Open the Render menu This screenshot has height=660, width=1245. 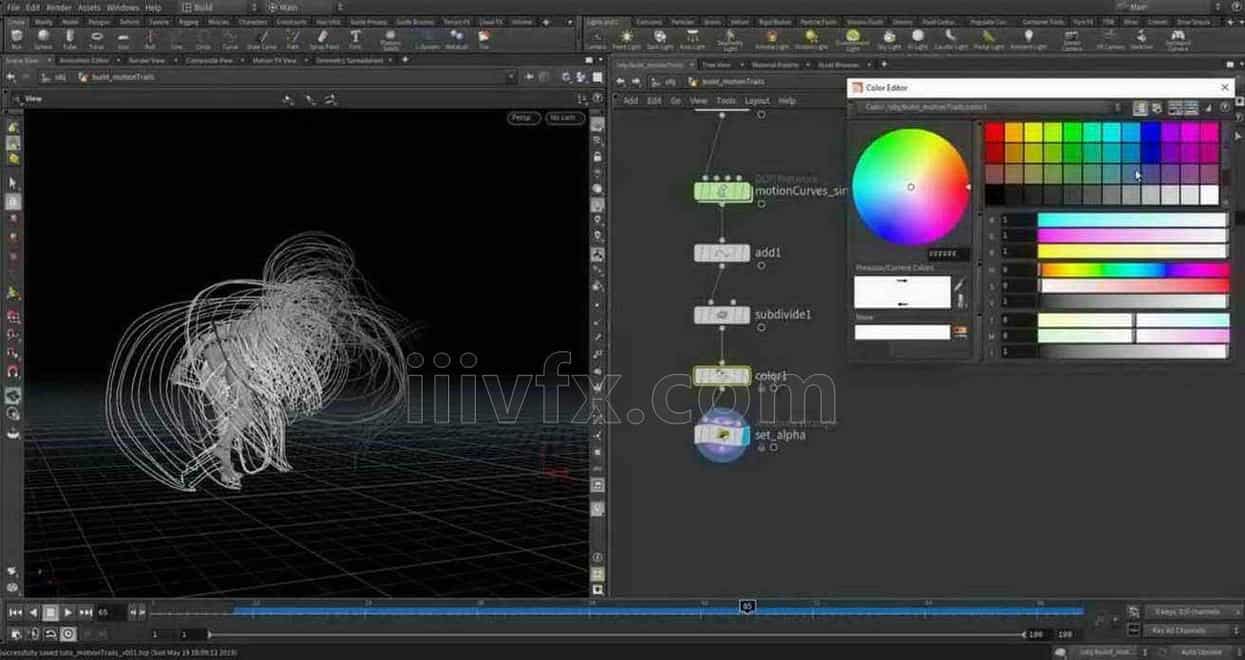point(58,7)
